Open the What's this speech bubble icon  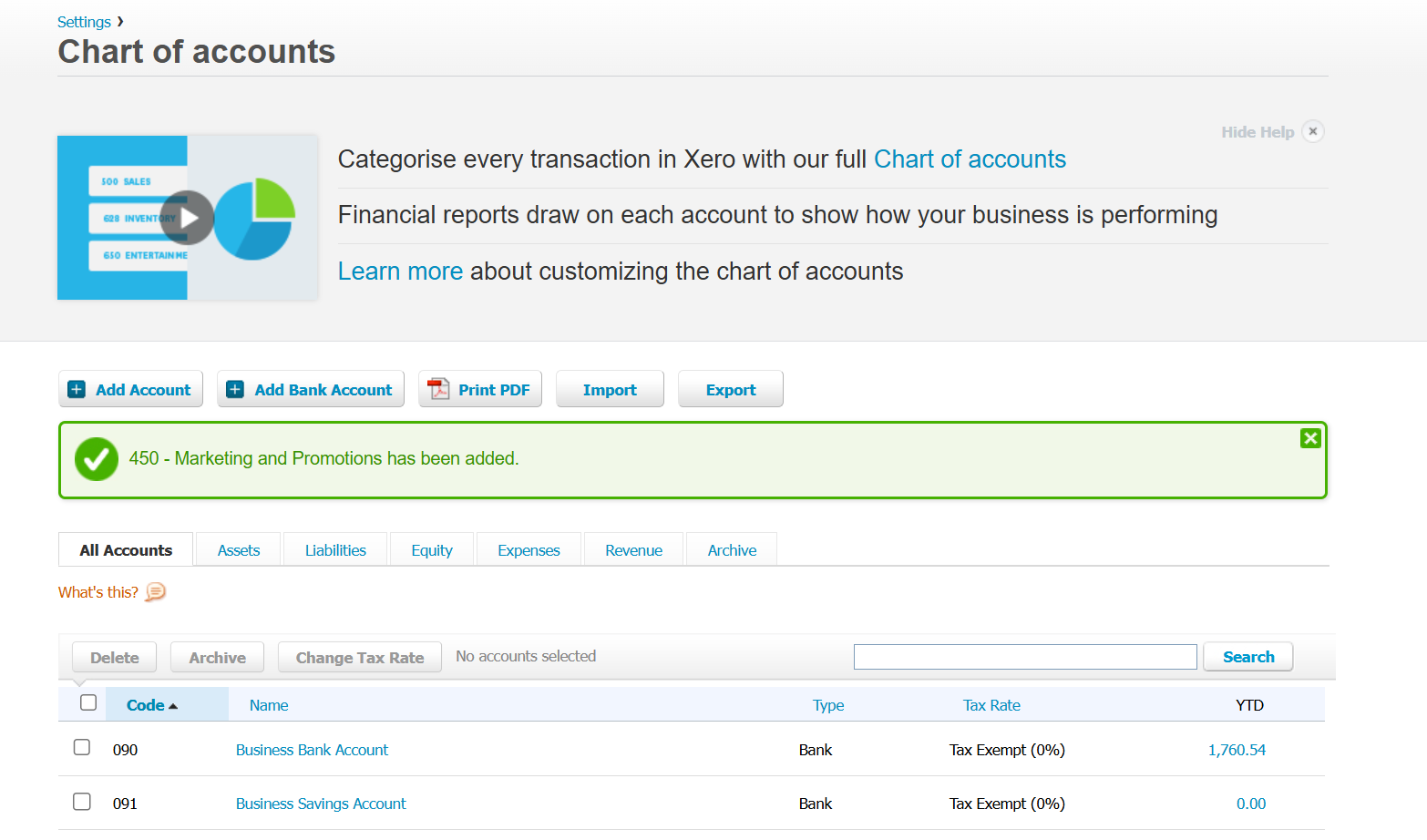pos(156,592)
